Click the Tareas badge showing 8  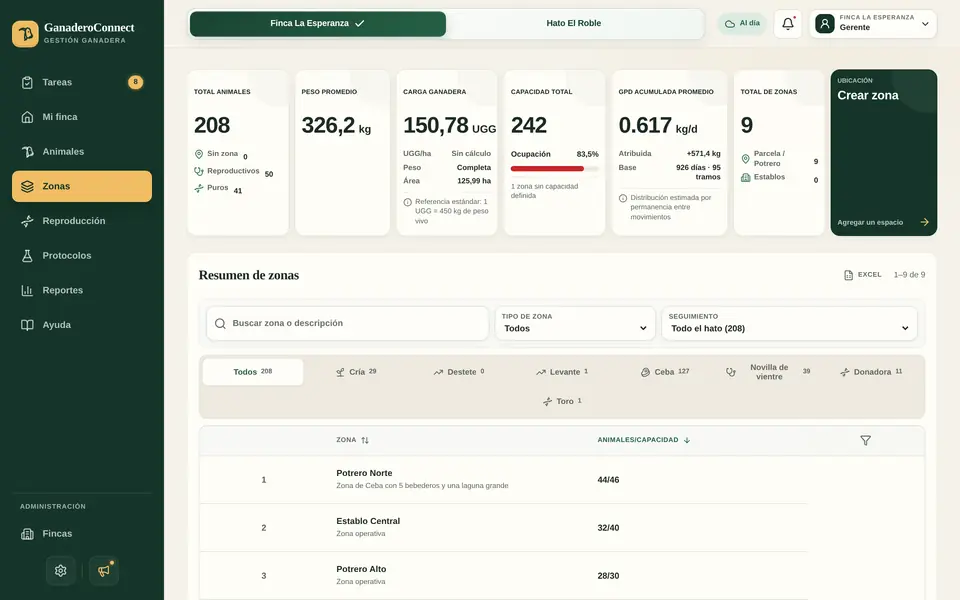(135, 82)
